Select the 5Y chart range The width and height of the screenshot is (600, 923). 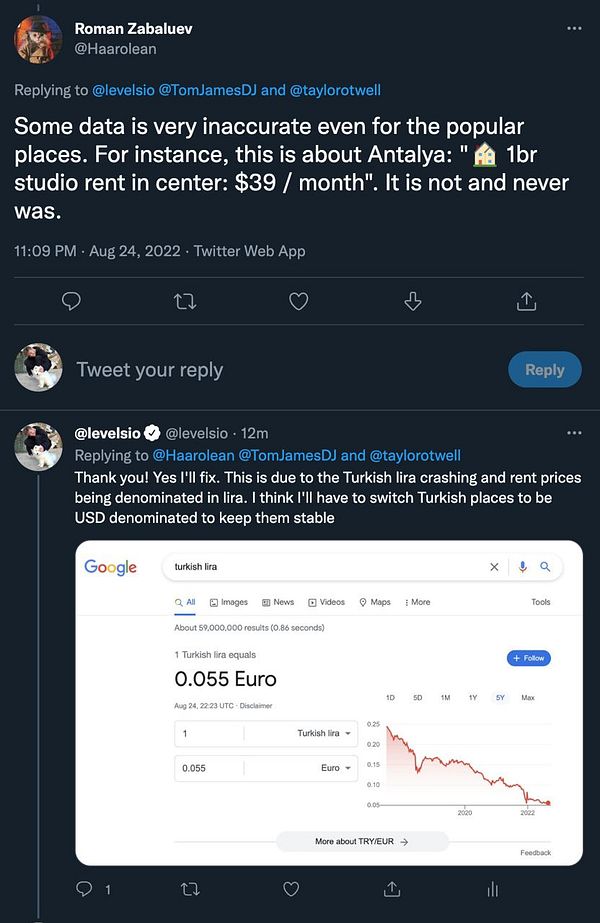coord(500,697)
